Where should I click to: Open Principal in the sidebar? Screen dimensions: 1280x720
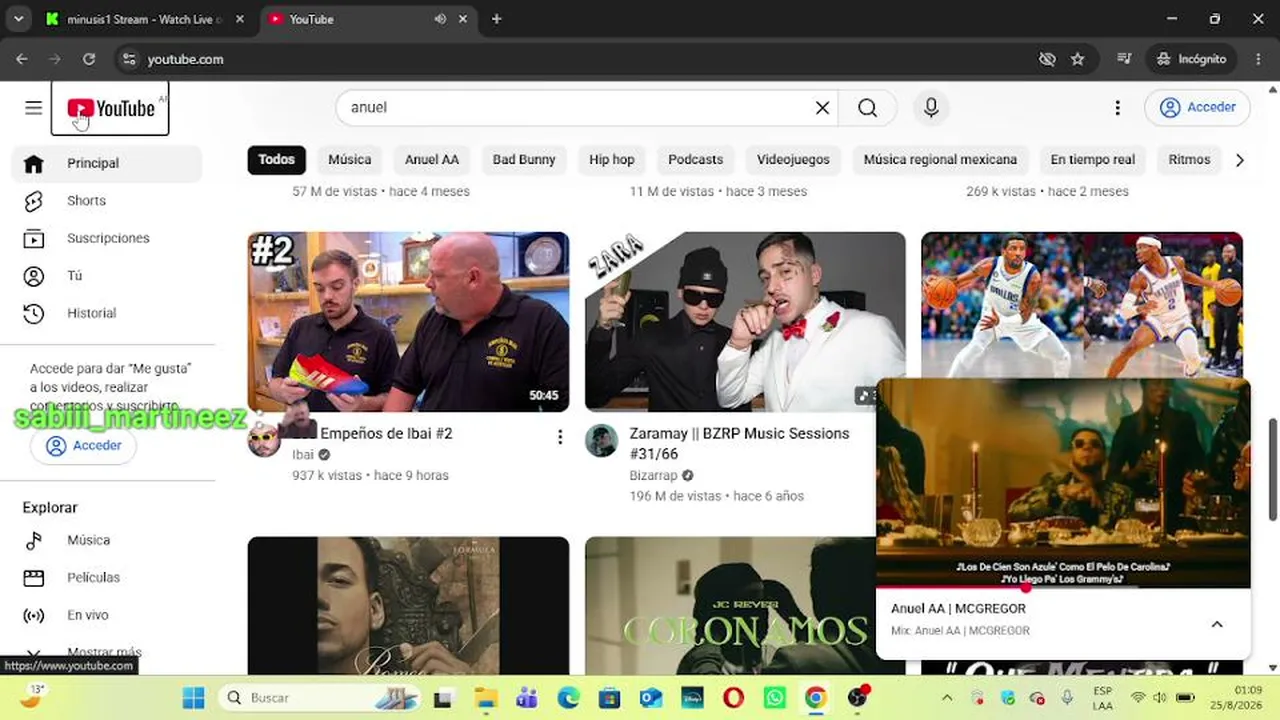[x=107, y=164]
